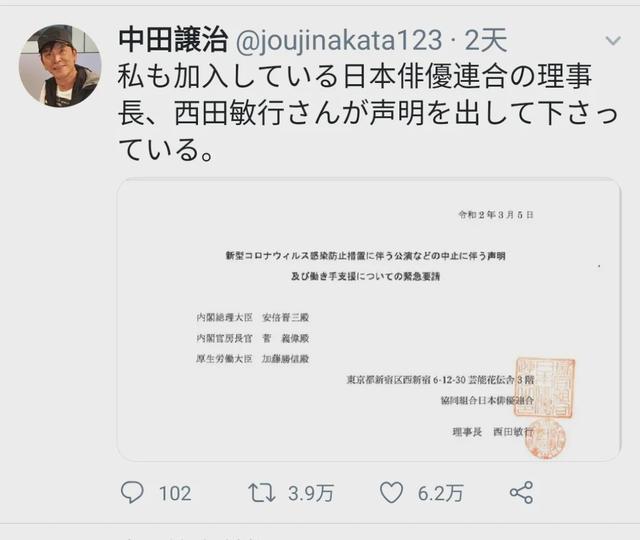Viewport: 640px width, 540px height.
Task: Click the red square seal on document
Action: pyautogui.click(x=545, y=387)
